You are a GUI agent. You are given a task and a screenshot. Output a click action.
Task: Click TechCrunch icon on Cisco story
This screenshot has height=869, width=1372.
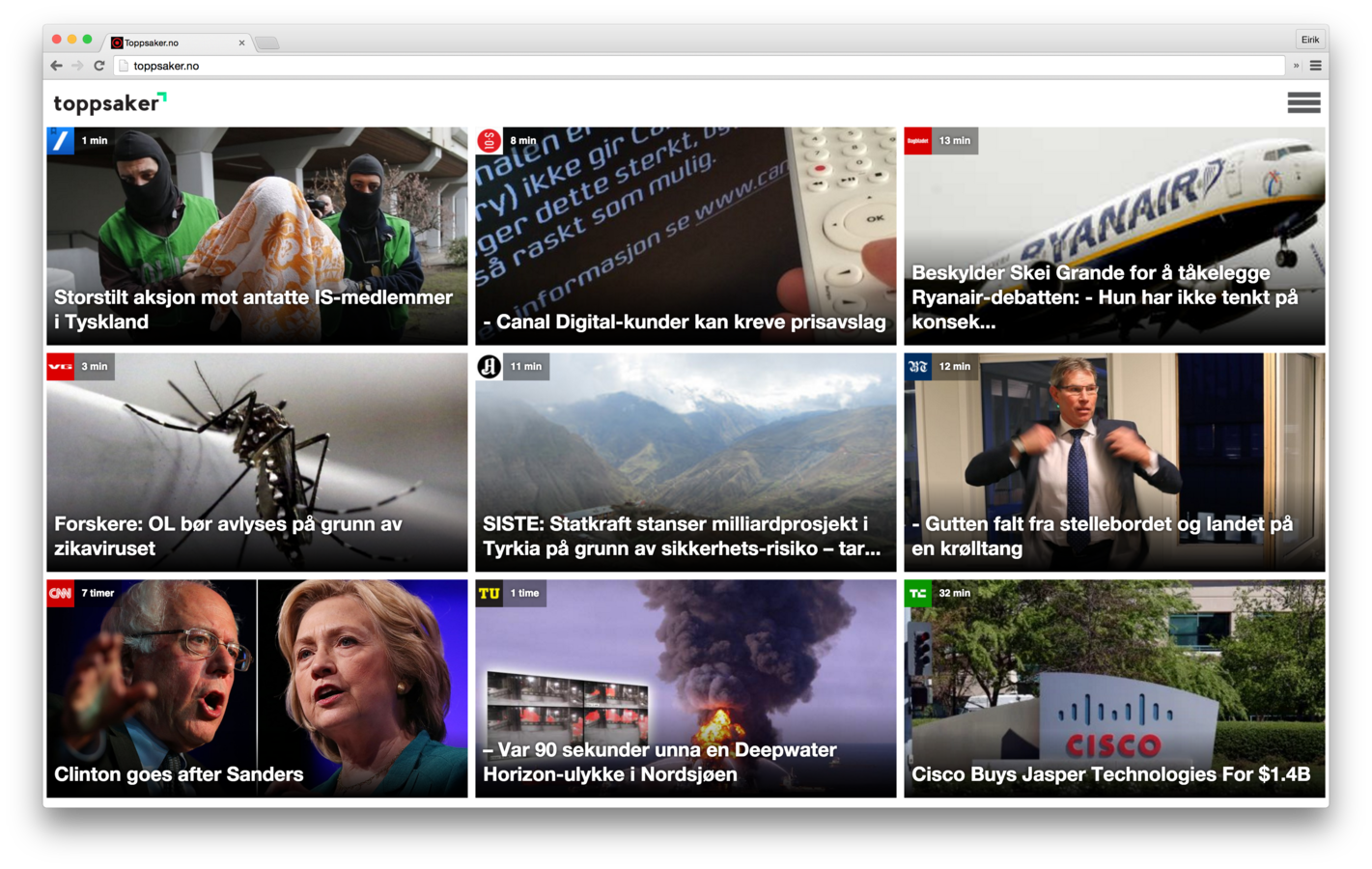coord(917,594)
